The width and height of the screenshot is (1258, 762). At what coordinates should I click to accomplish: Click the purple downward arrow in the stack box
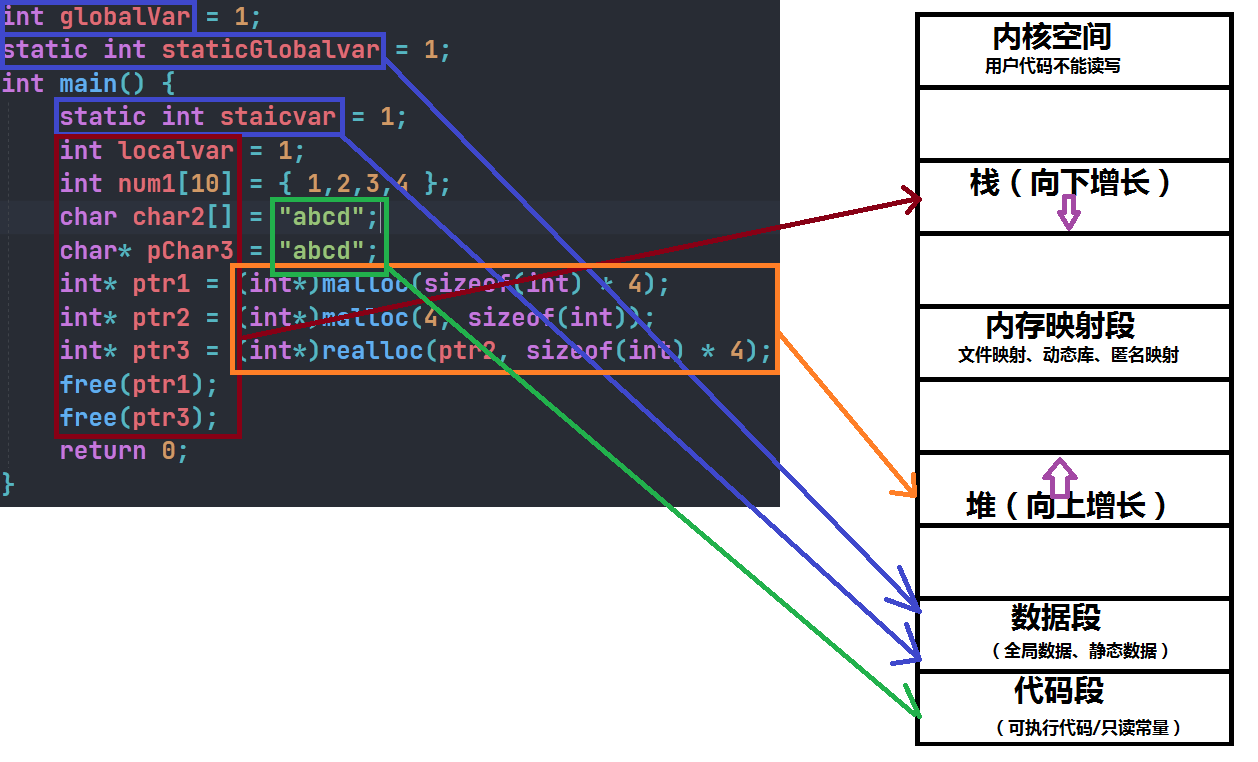pos(1069,212)
